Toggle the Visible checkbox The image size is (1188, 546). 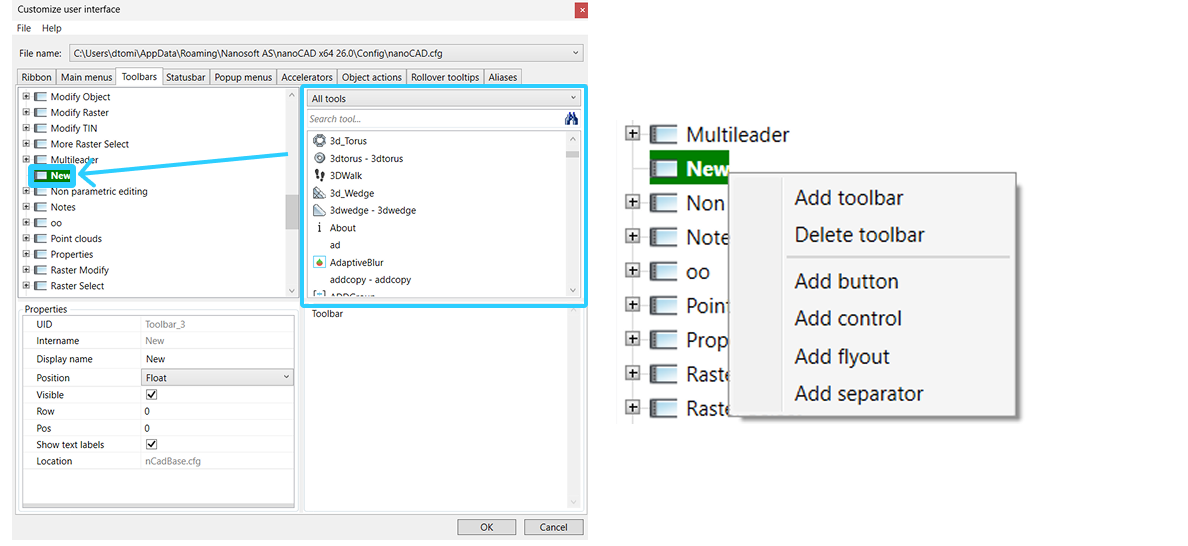click(x=152, y=395)
